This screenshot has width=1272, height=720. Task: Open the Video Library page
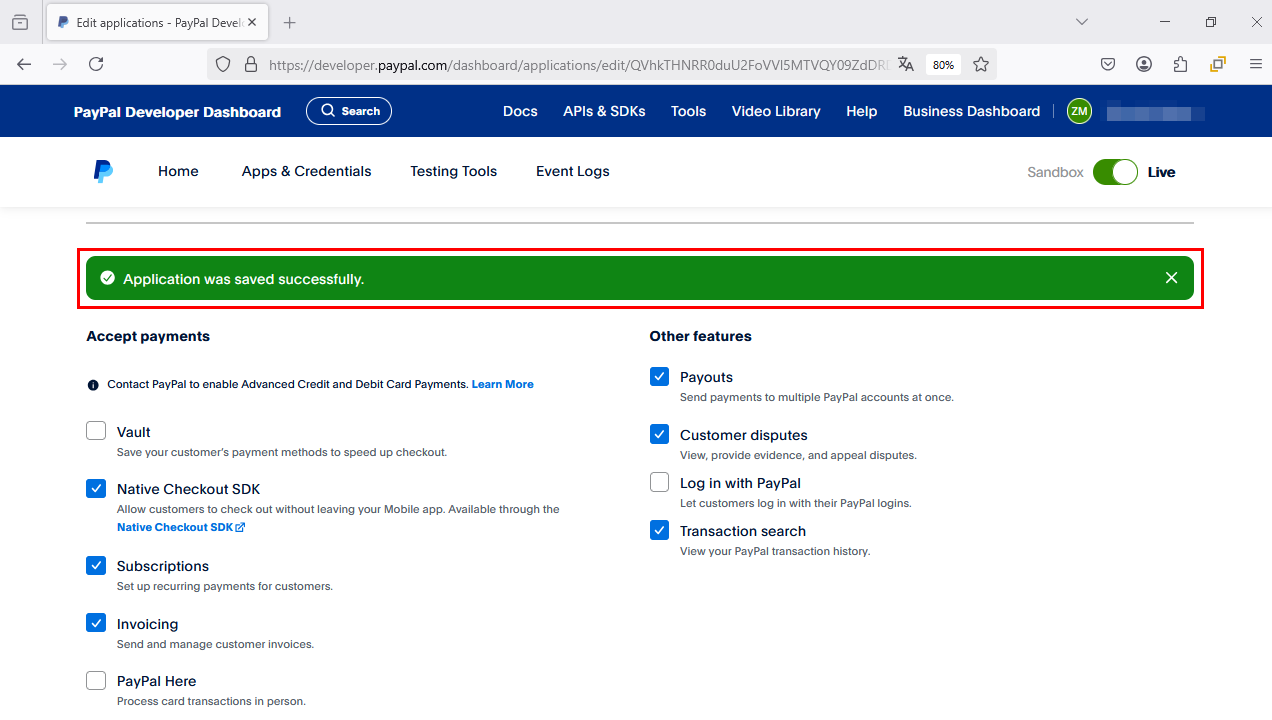[776, 111]
